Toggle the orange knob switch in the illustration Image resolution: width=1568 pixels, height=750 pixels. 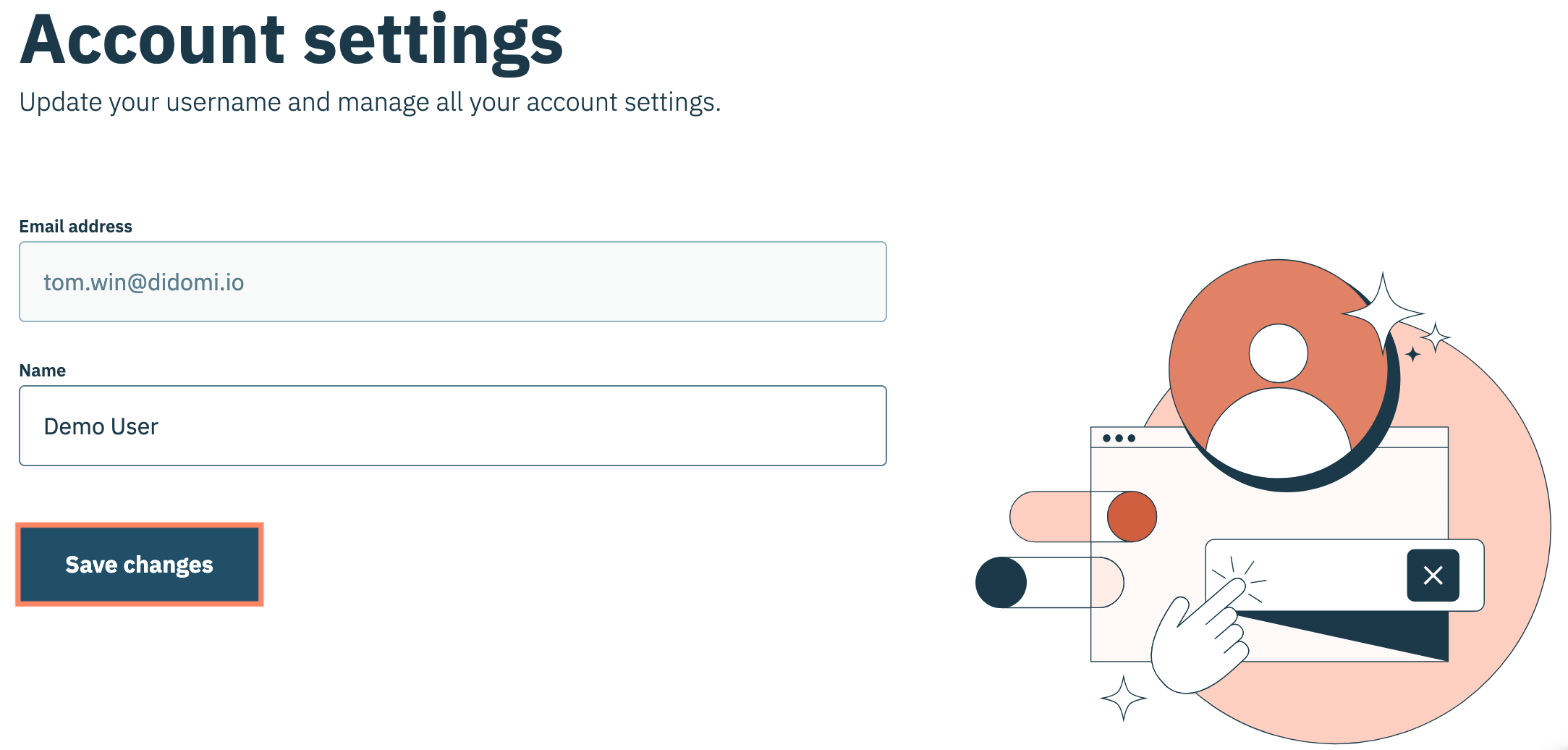click(1132, 516)
